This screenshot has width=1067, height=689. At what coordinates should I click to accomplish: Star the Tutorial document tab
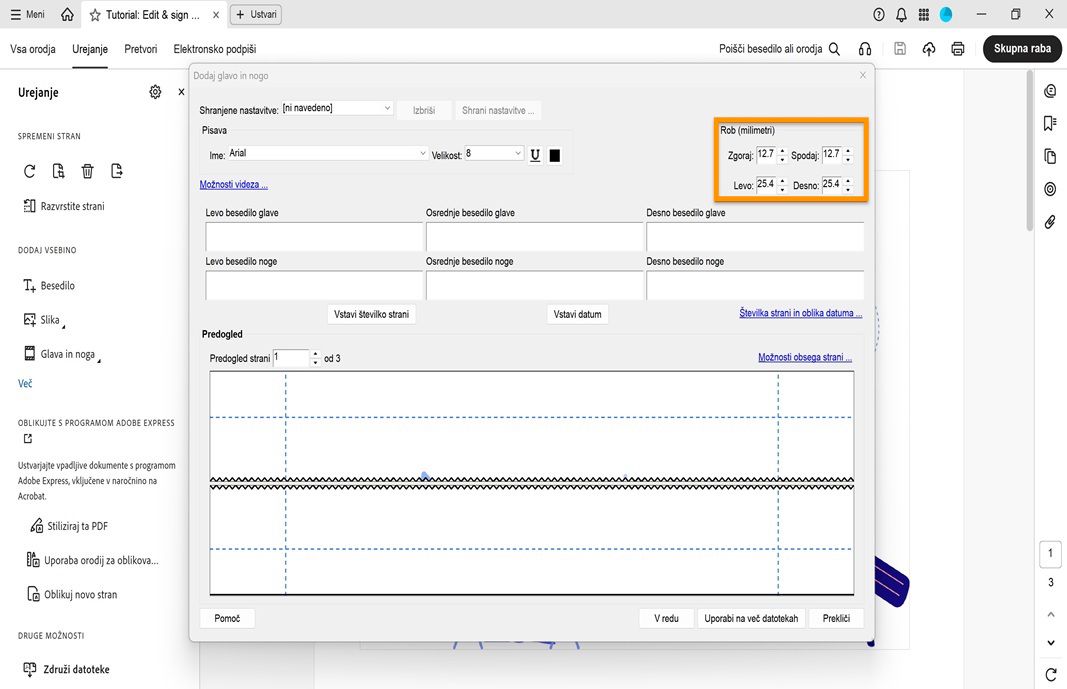coord(95,14)
